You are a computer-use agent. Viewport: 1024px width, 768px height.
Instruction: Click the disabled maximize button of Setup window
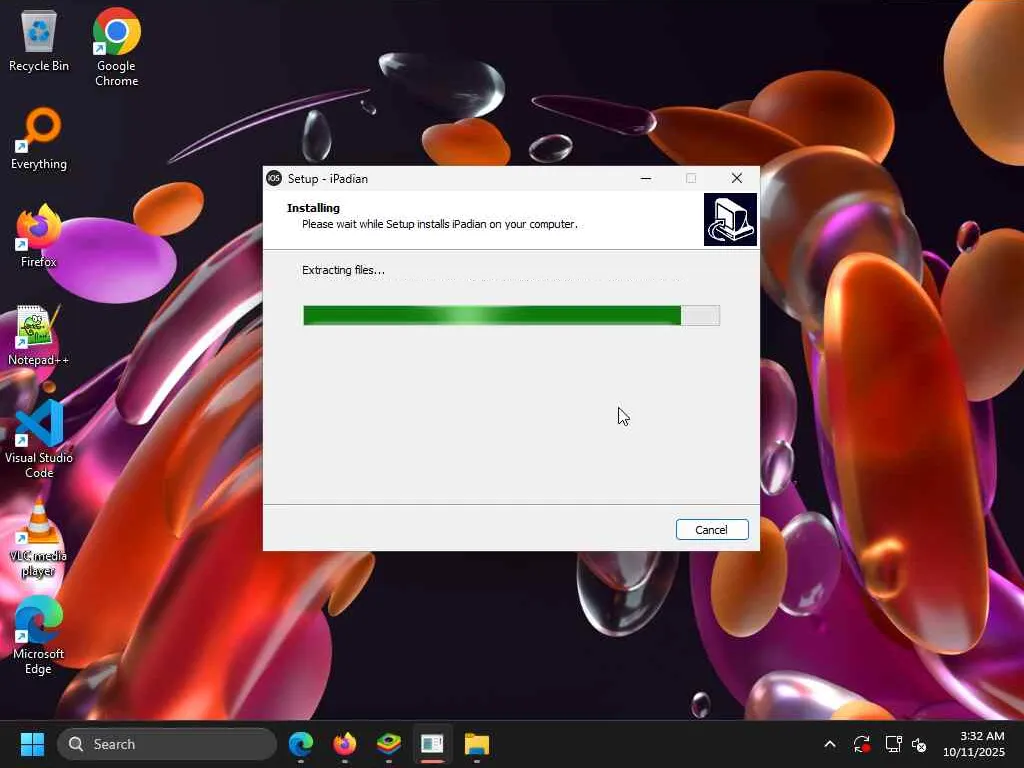click(691, 178)
